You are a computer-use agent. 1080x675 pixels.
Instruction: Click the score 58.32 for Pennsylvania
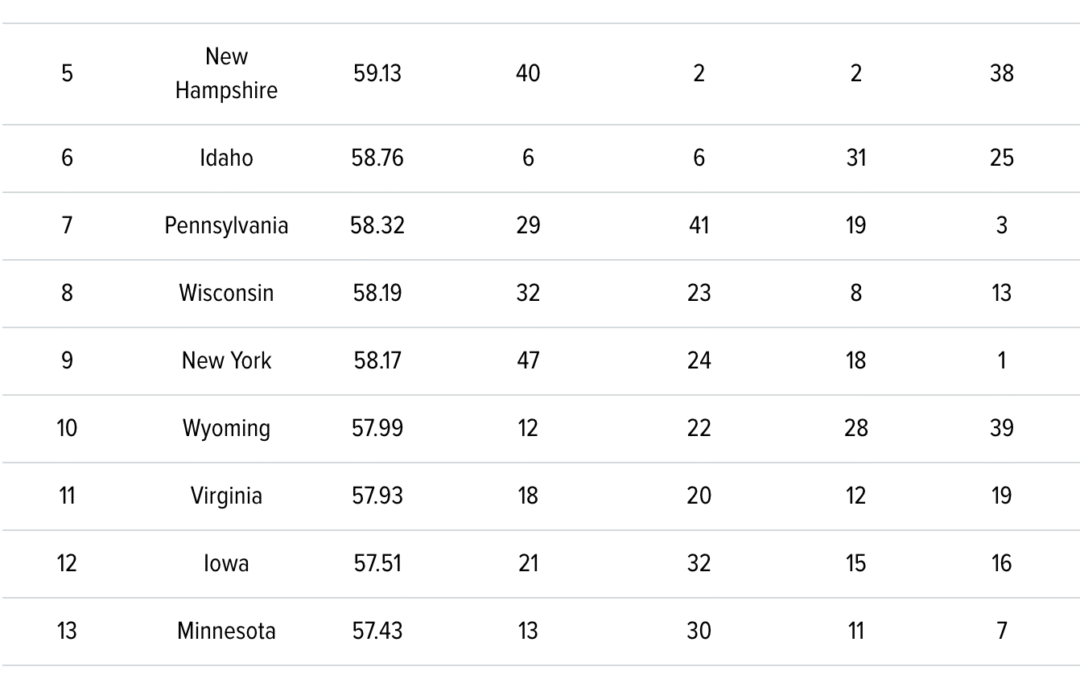(377, 225)
